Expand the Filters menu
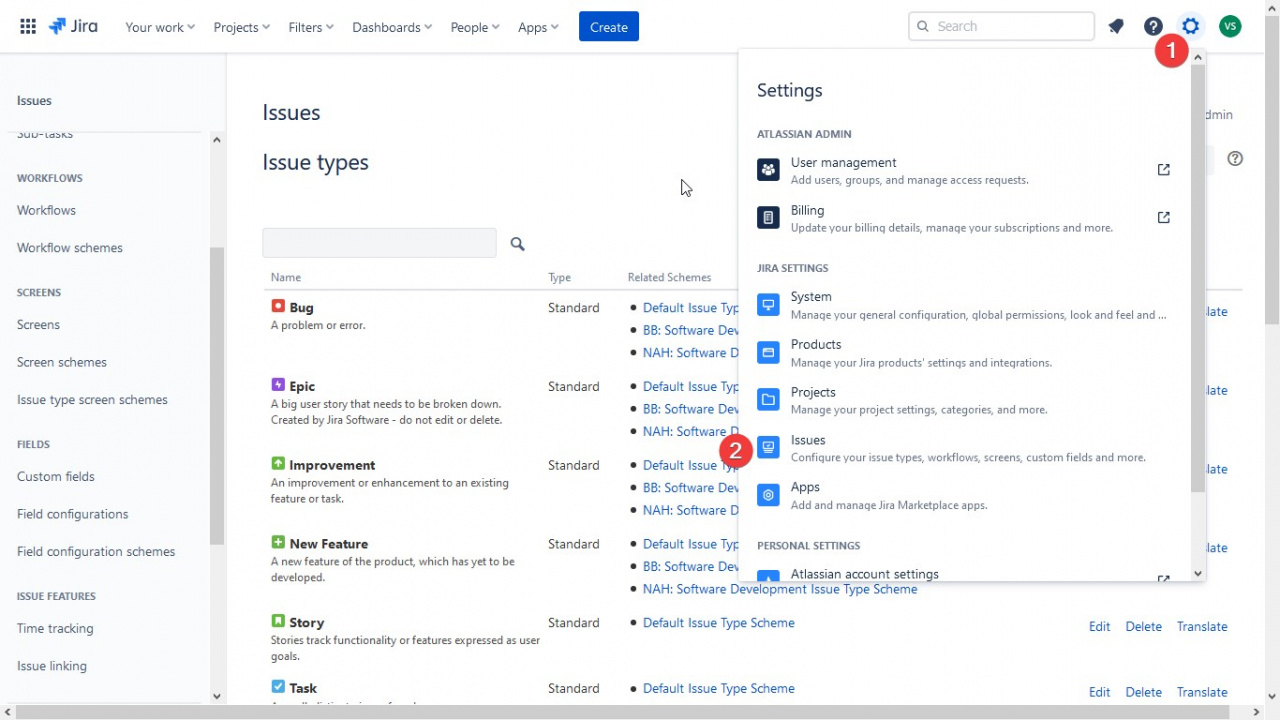The image size is (1280, 720). (x=311, y=27)
